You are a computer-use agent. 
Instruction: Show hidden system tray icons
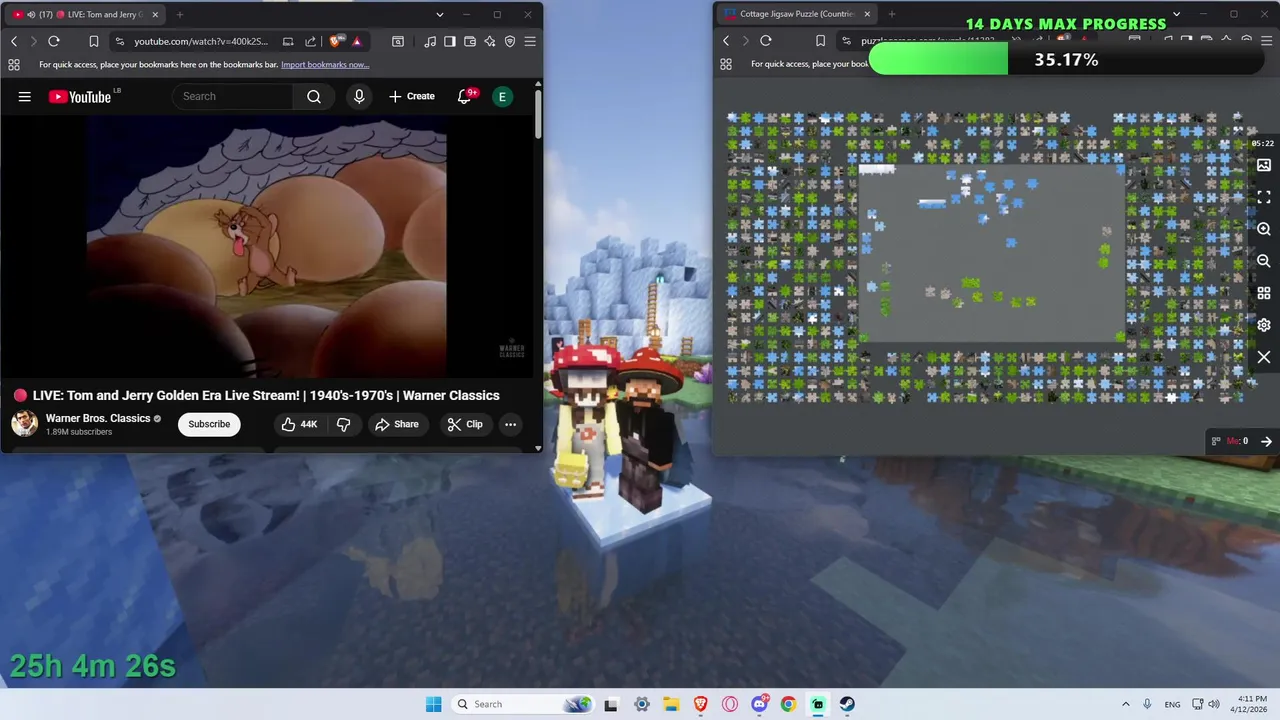[1126, 704]
